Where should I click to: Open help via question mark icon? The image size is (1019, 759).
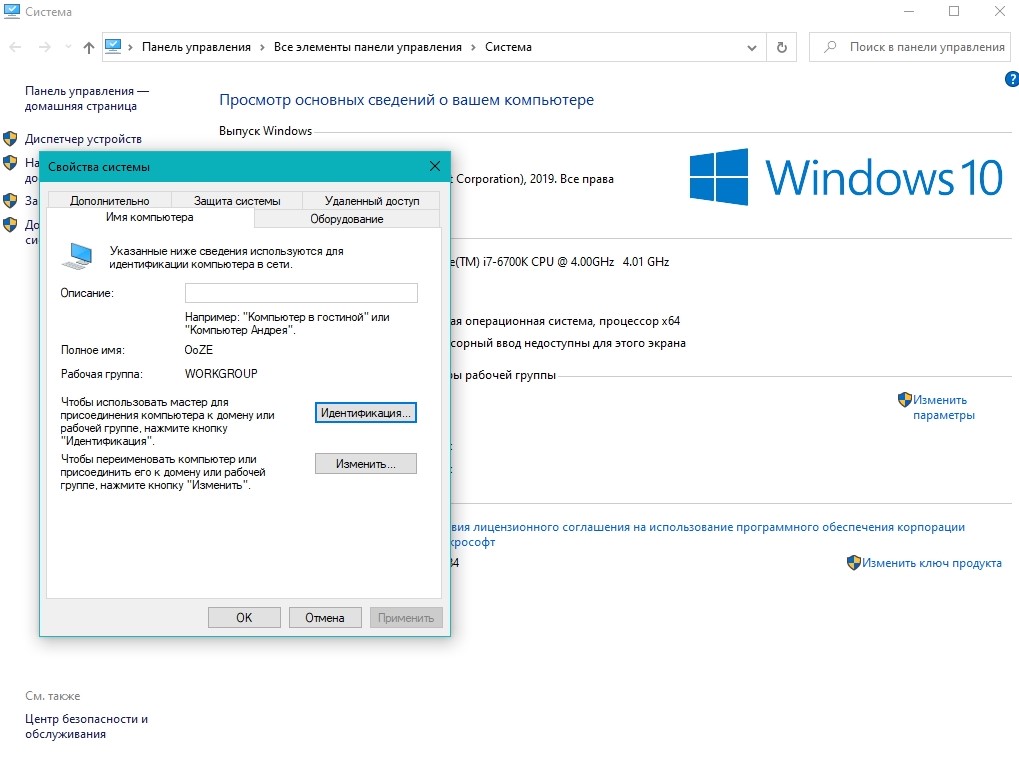(x=1012, y=79)
